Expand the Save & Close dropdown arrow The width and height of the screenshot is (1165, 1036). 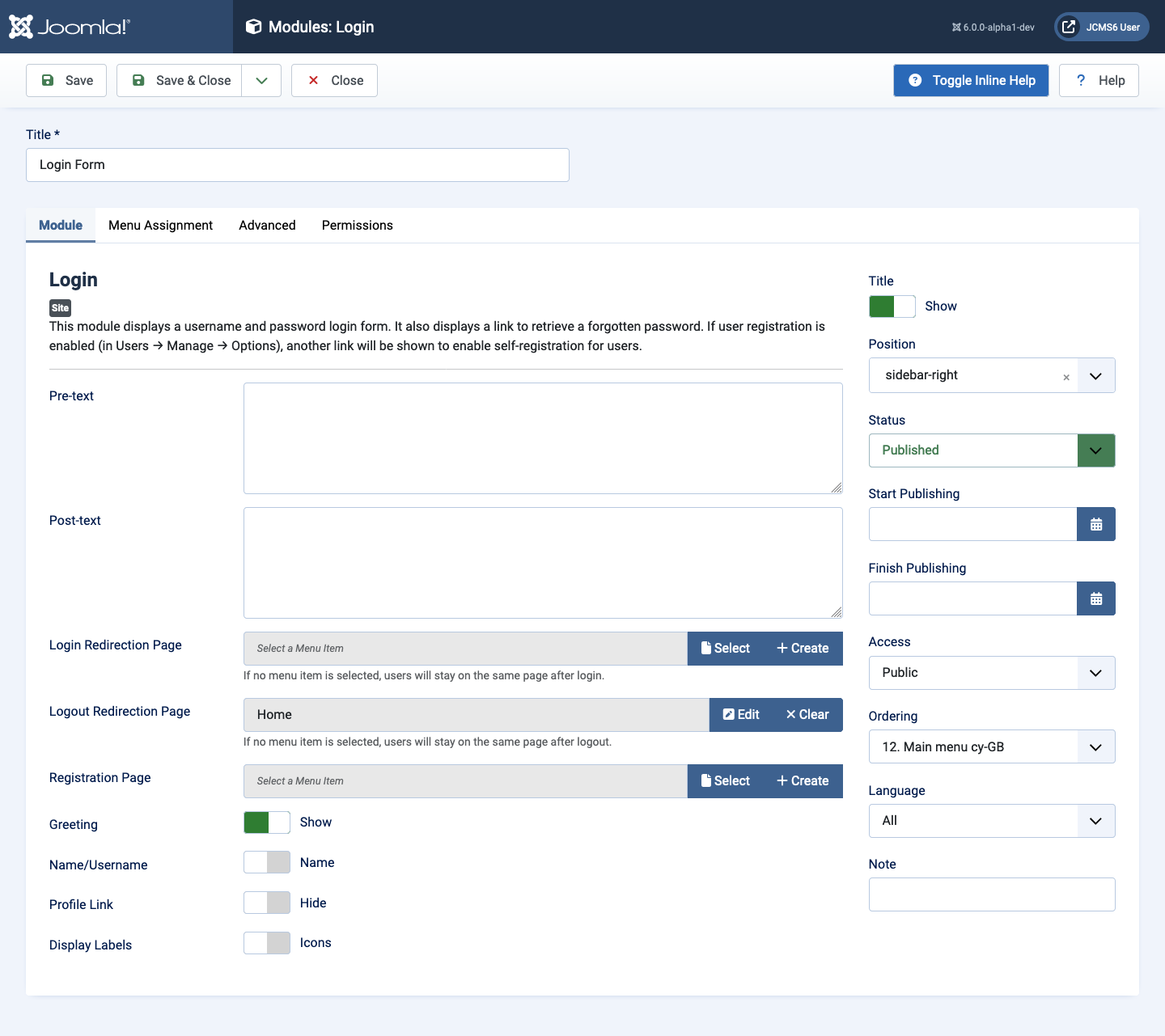261,80
